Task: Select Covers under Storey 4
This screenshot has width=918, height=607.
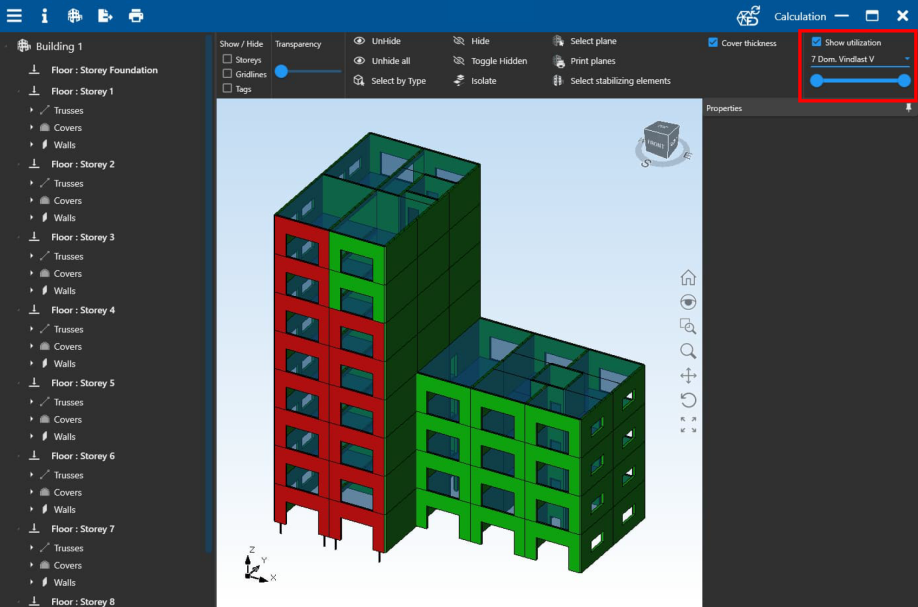Action: click(67, 347)
